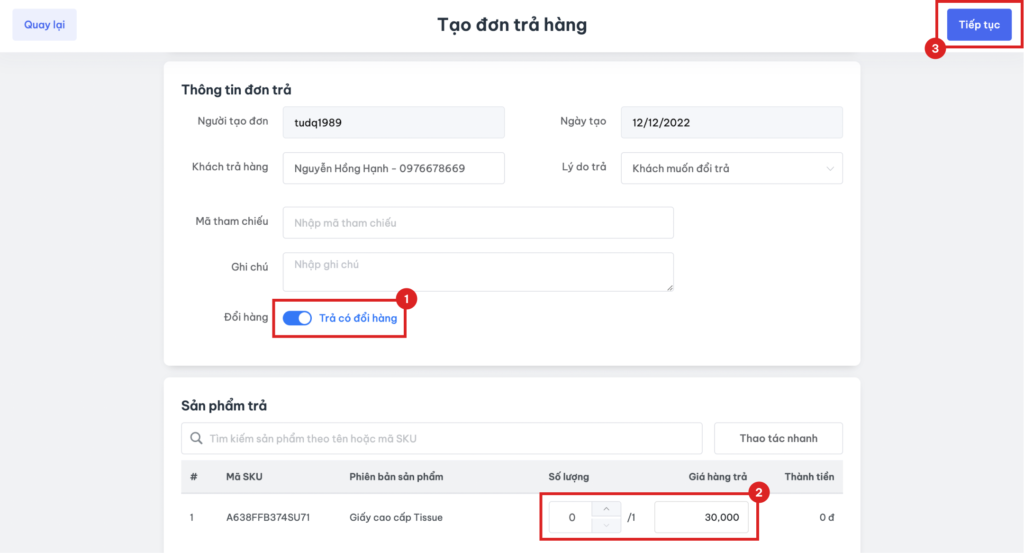Click the search magnifier icon
Viewport: 1024px width, 553px height.
click(195, 438)
